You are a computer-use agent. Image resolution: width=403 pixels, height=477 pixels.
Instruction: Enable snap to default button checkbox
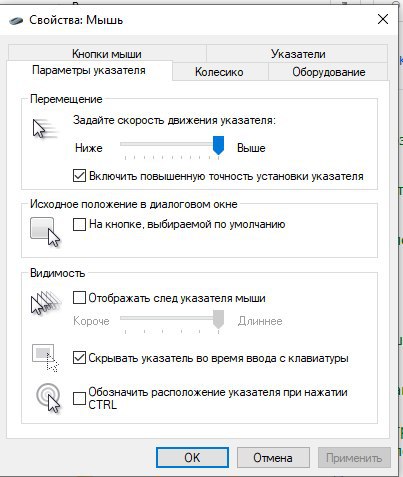tap(79, 224)
